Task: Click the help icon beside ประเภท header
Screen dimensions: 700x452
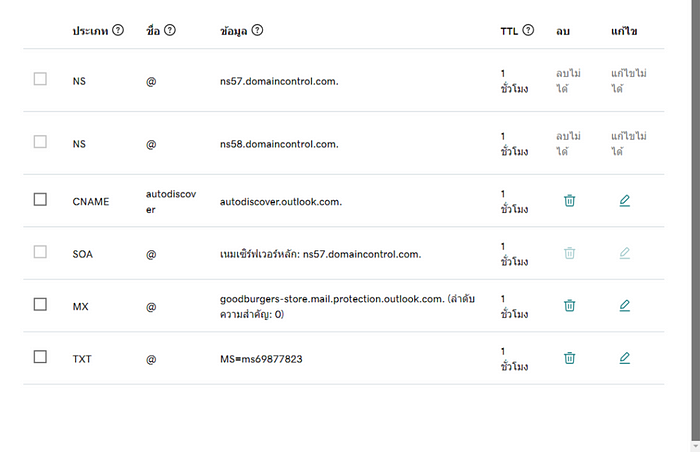Action: pos(118,30)
